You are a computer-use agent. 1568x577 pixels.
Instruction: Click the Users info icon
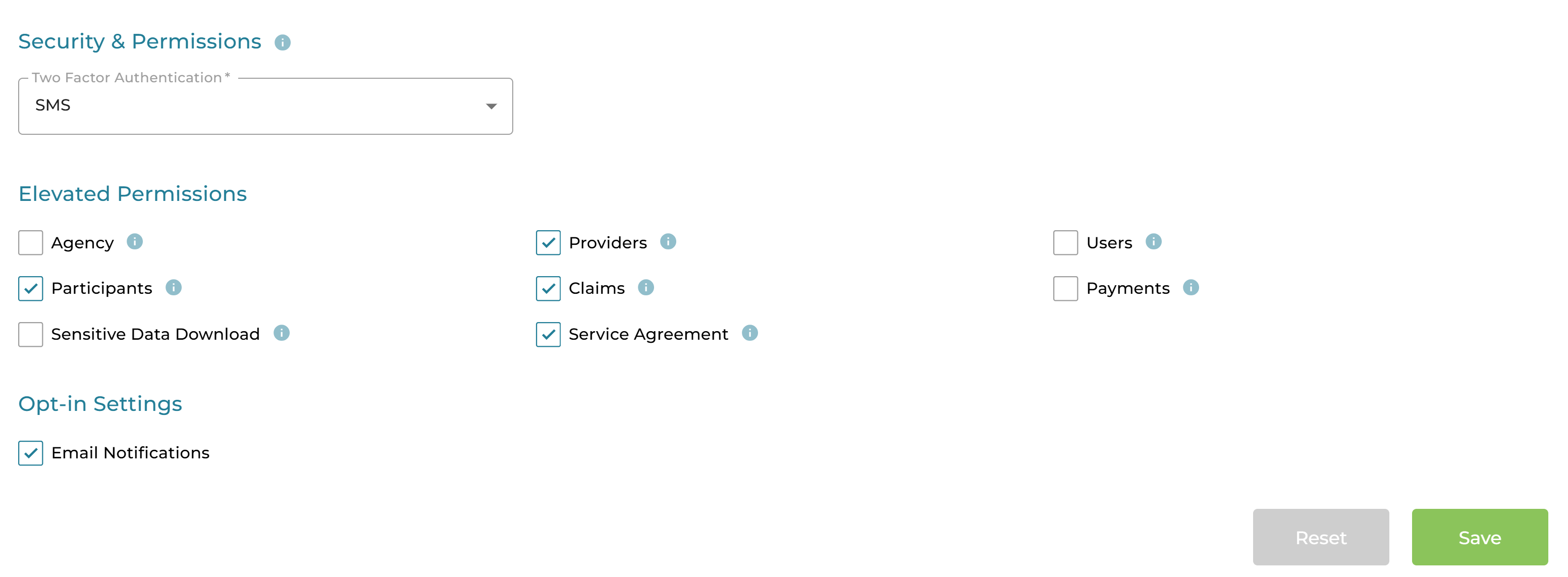pos(1153,242)
